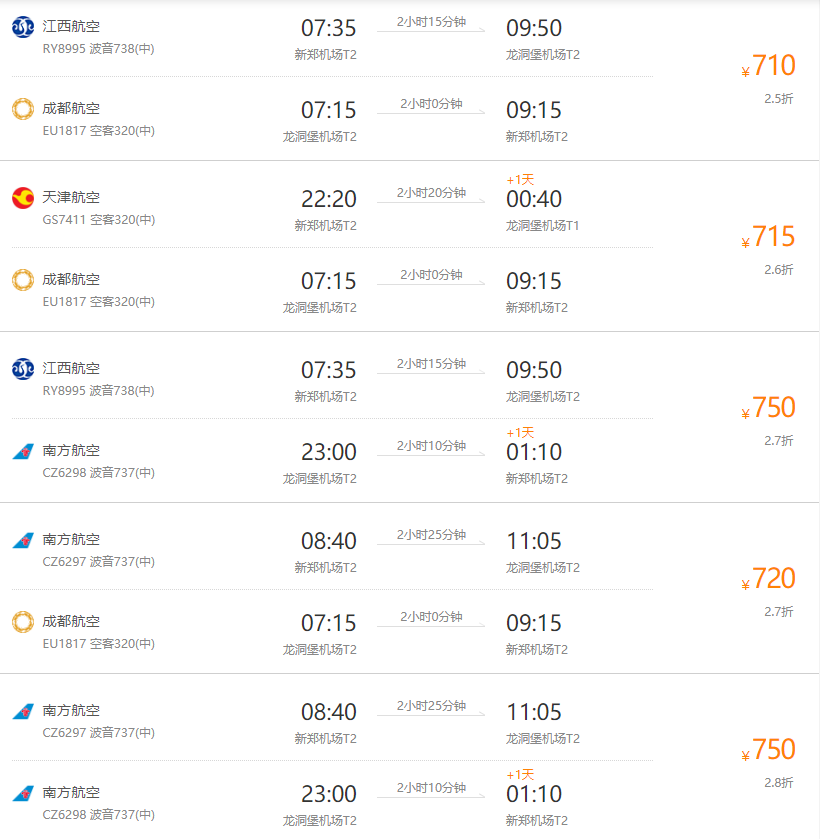Screen dimensions: 820x839
Task: Click the +1天 00:40 arrival at 龙洞堡机场T1
Action: click(534, 194)
